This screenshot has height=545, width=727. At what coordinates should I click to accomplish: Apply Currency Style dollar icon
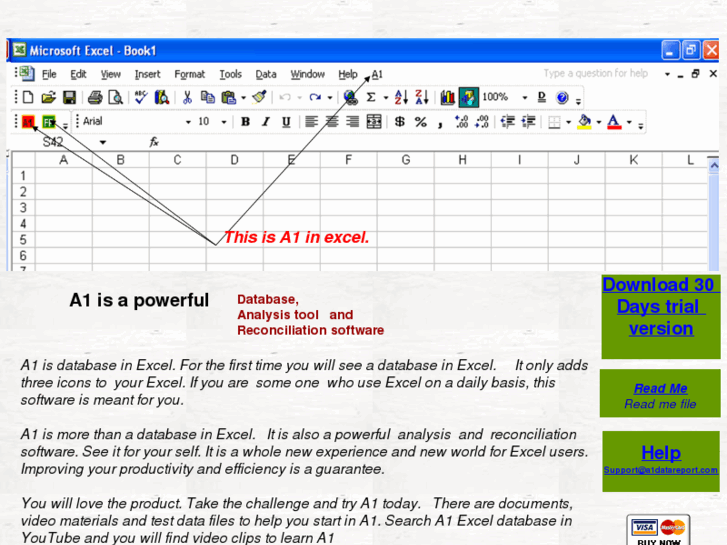click(400, 122)
